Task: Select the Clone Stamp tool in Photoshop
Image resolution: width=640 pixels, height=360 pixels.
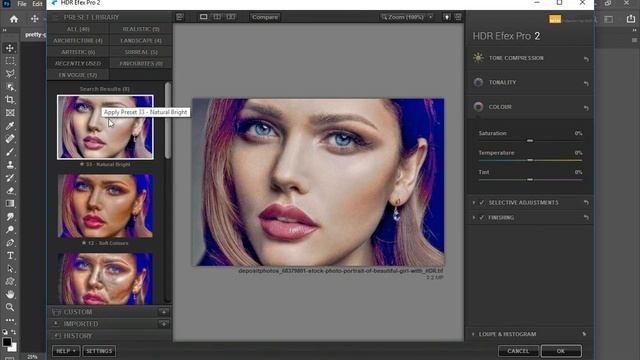Action: [x=10, y=164]
